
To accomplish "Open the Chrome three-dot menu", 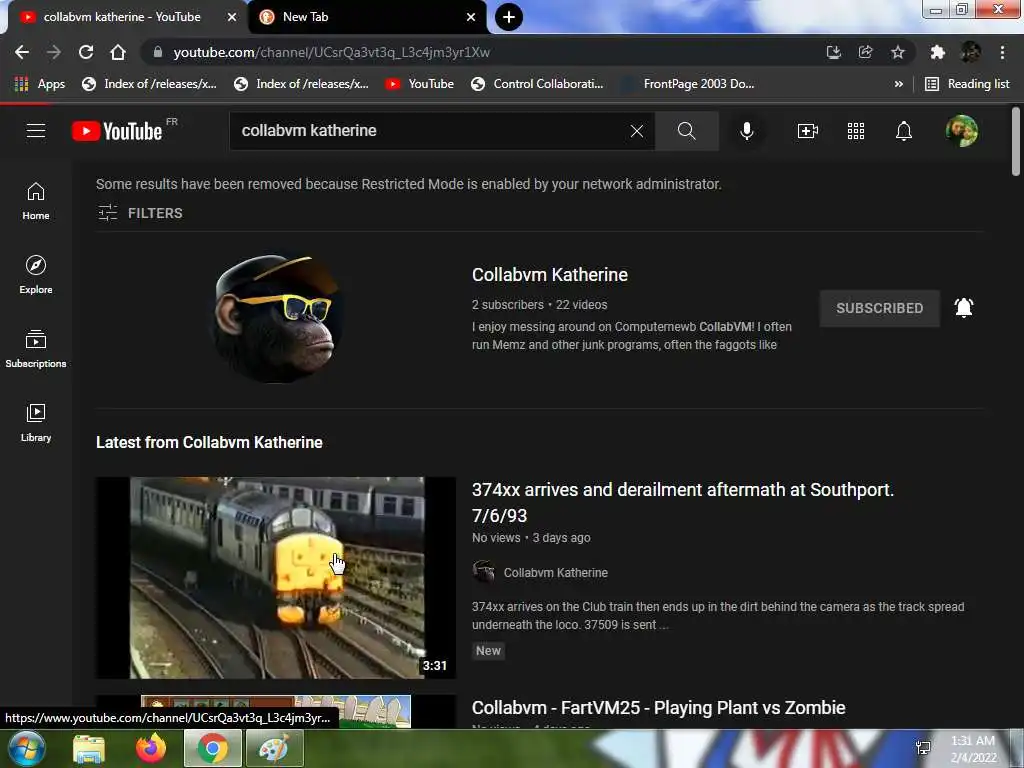I will click(x=1002, y=52).
